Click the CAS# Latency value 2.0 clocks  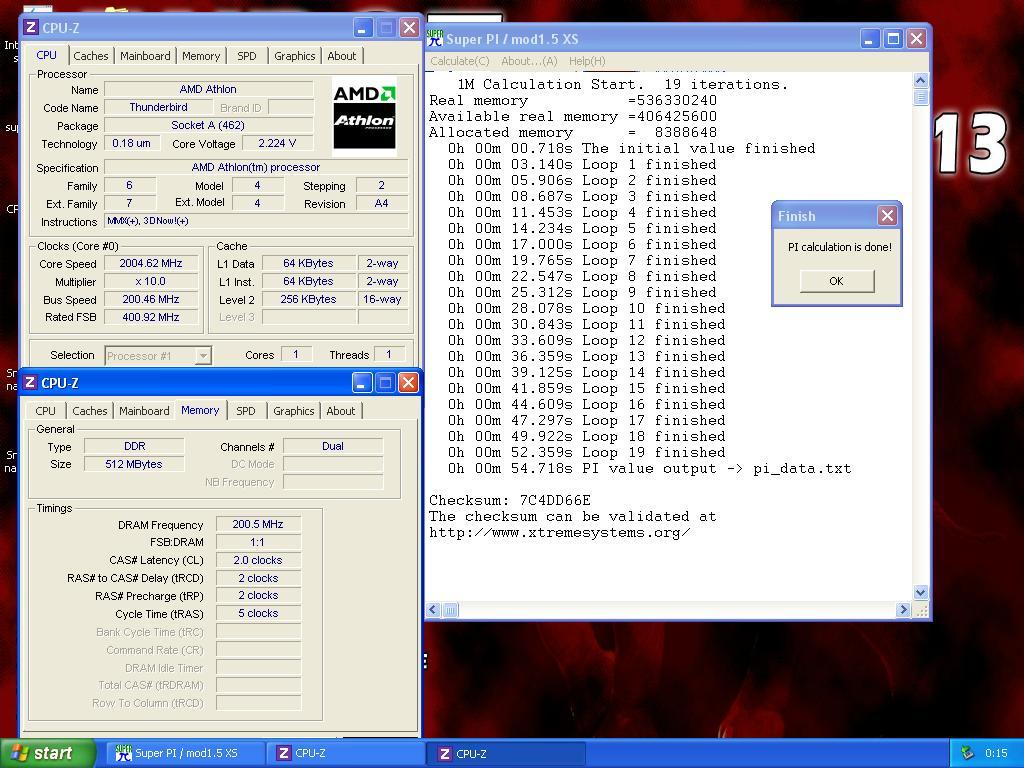(x=258, y=560)
